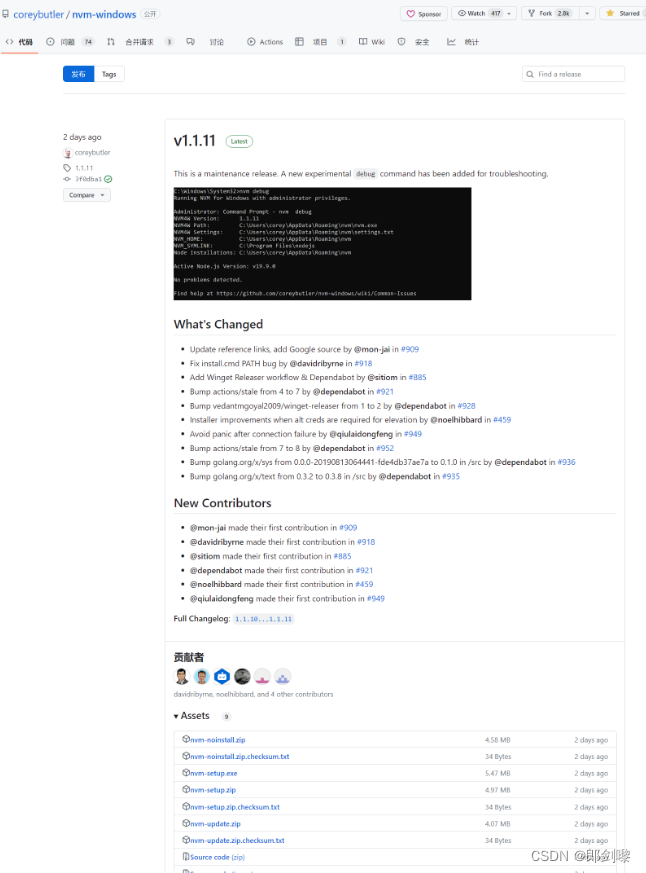Image resolution: width=646 pixels, height=873 pixels.
Task: Open the Wiki tab
Action: coord(372,42)
